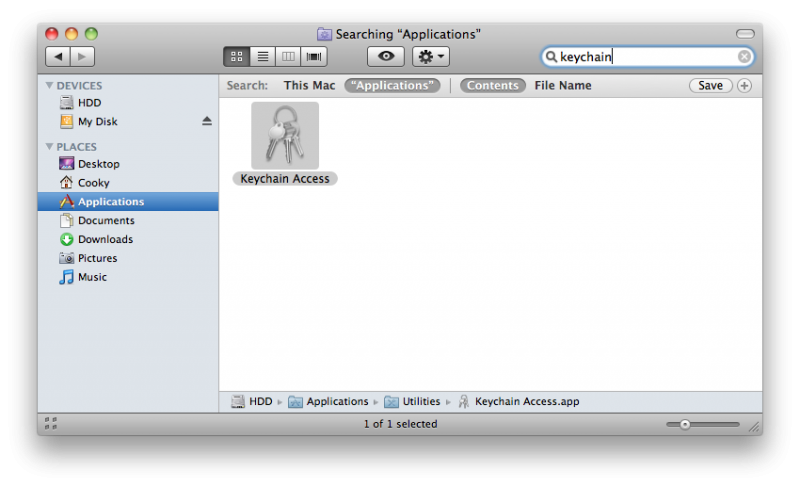Search by File Name

click(x=563, y=86)
